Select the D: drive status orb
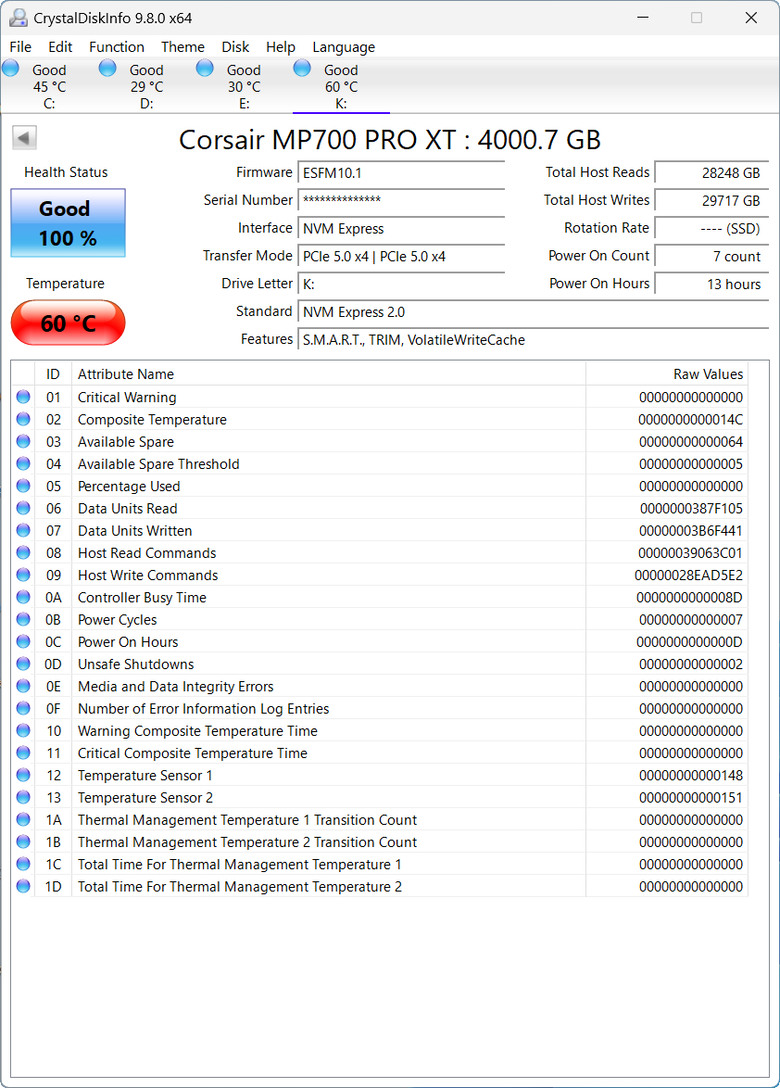 [x=108, y=68]
